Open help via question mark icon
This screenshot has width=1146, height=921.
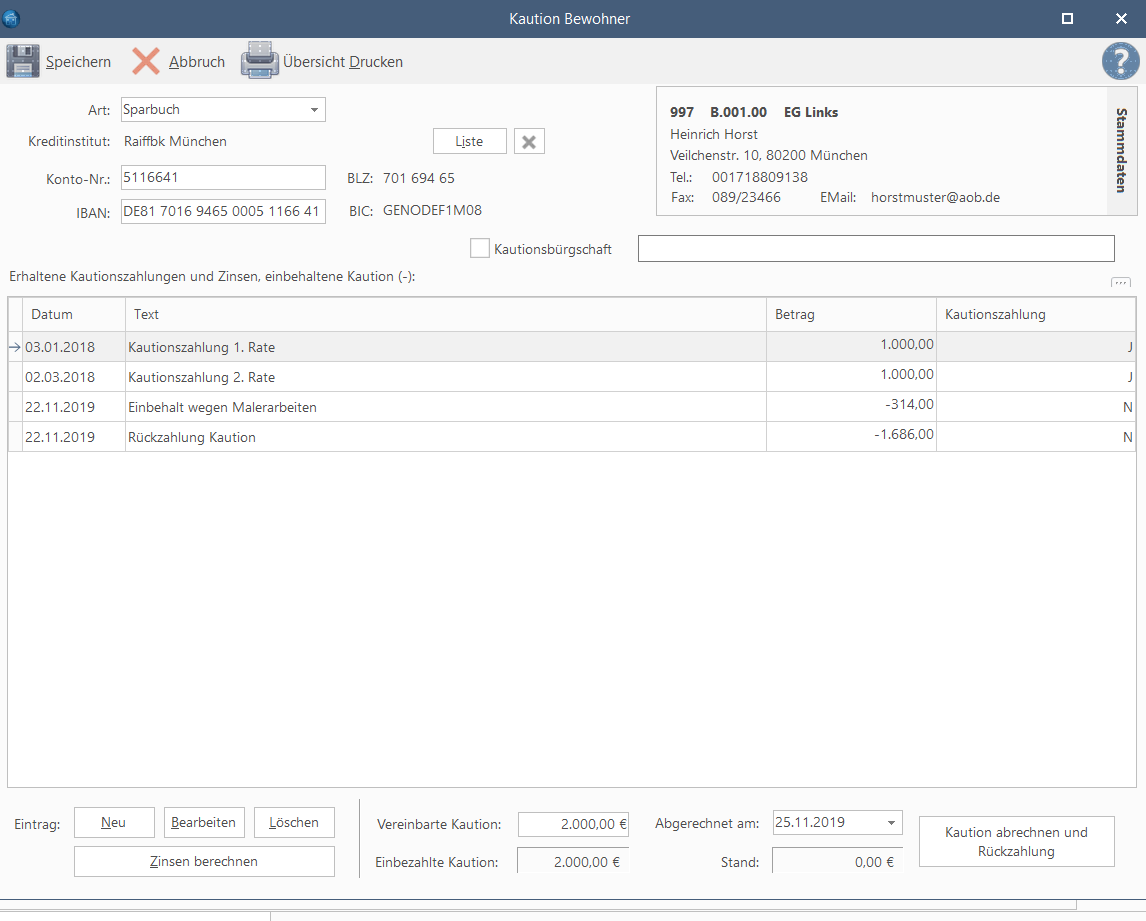click(x=1120, y=61)
